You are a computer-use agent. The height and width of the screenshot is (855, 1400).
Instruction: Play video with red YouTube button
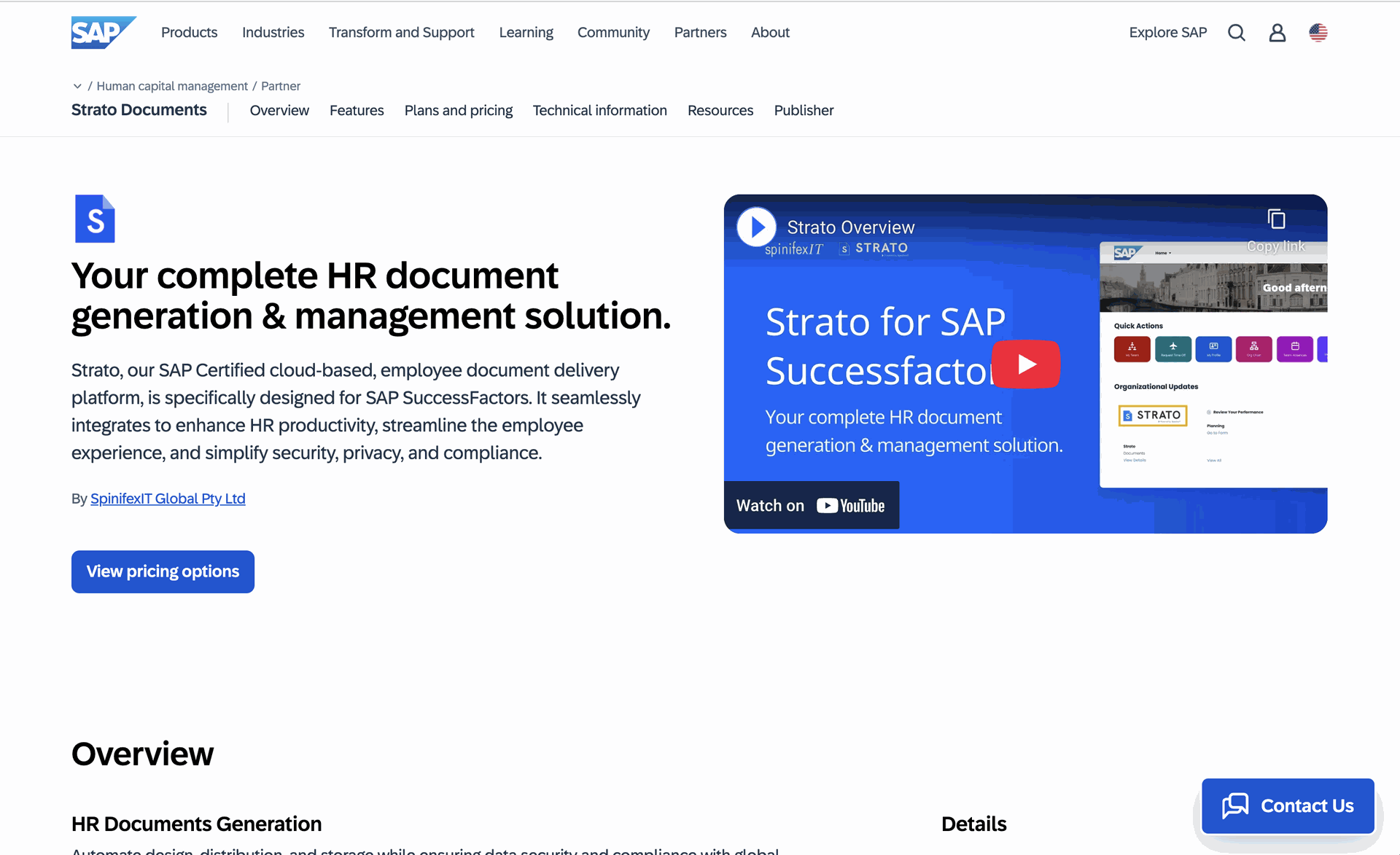coord(1026,364)
